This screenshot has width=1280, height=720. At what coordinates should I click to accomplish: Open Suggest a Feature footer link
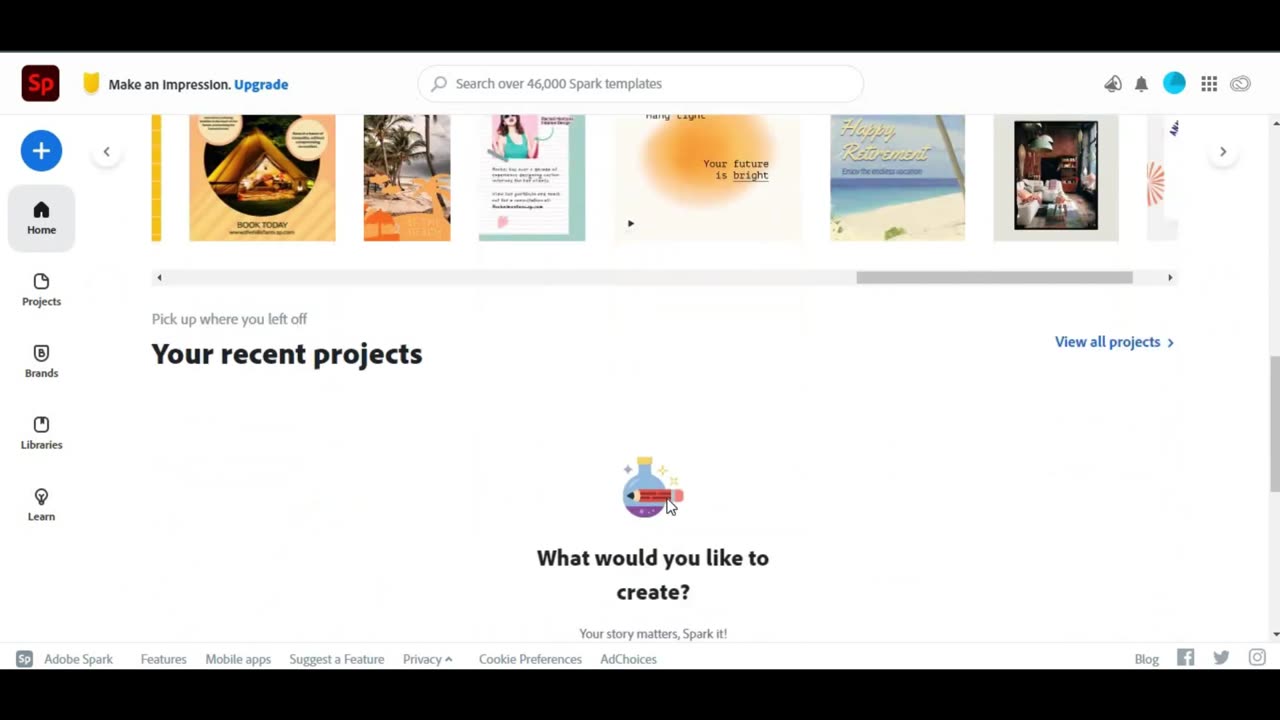(x=337, y=659)
